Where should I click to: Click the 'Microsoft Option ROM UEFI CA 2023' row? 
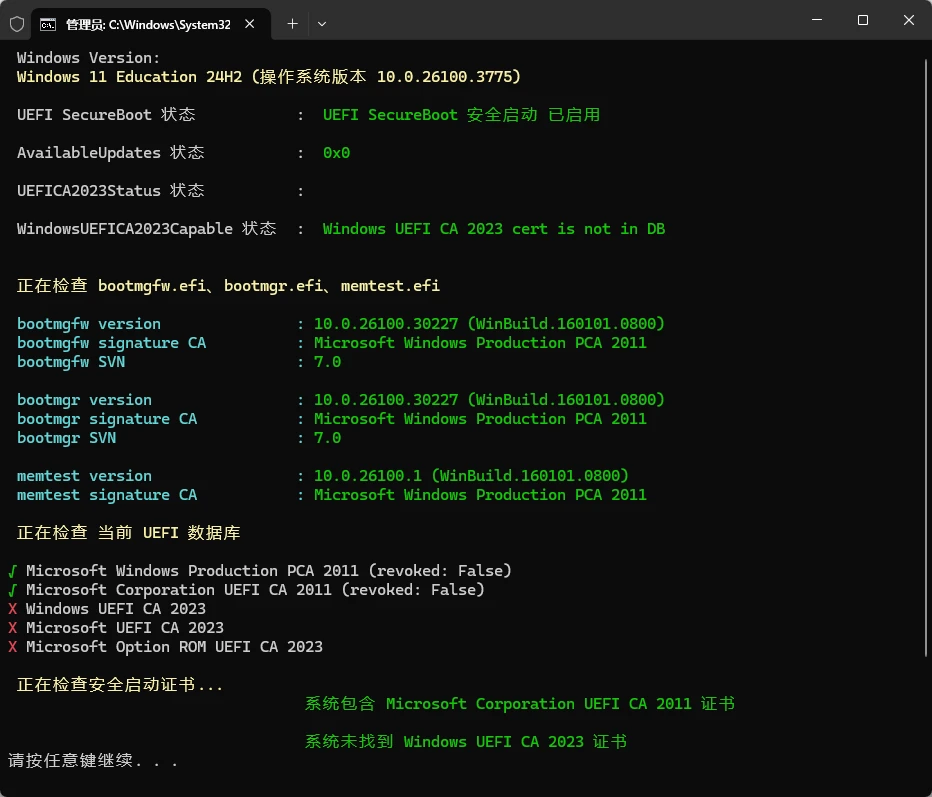(x=165, y=647)
